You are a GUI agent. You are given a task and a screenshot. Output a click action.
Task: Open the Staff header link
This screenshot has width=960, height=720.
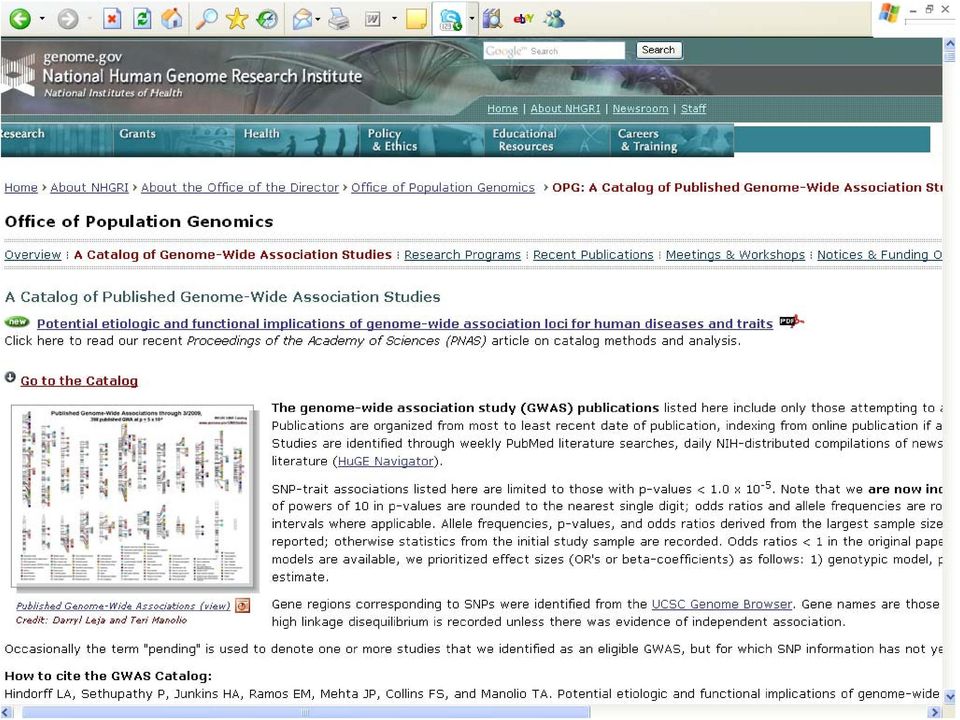tap(693, 108)
